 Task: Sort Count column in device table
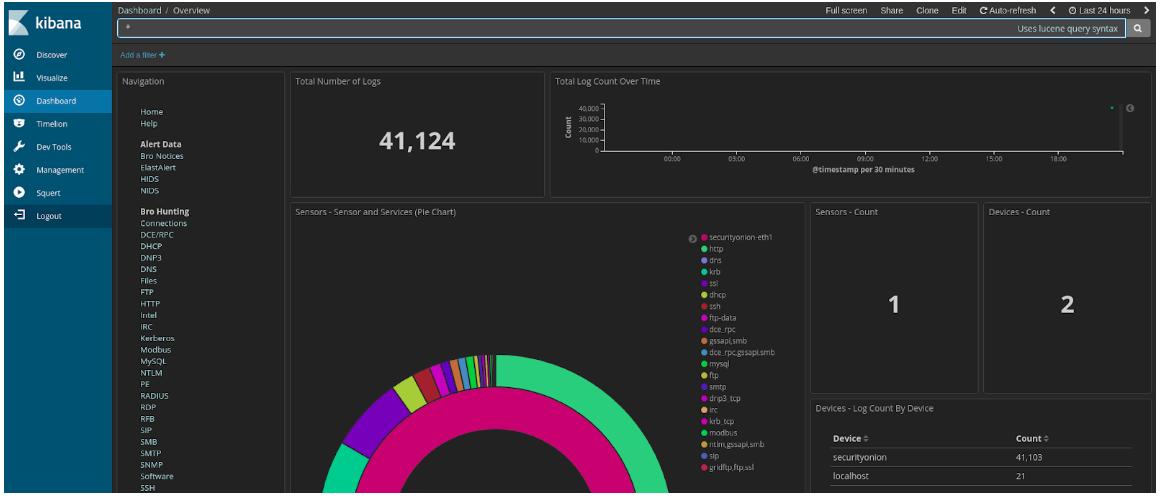1031,439
